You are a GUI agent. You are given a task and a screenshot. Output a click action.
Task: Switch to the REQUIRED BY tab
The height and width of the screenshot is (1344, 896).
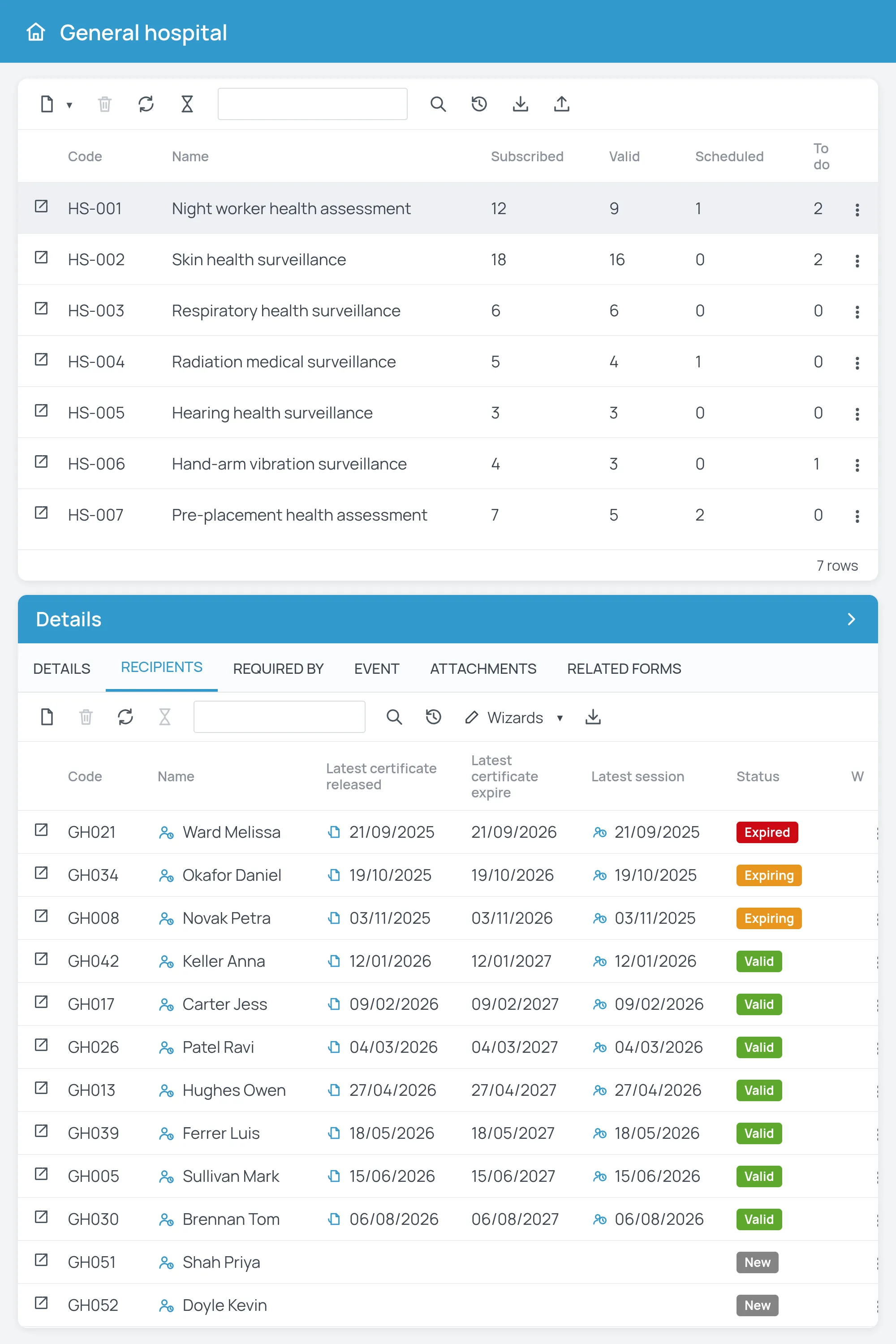click(x=278, y=668)
